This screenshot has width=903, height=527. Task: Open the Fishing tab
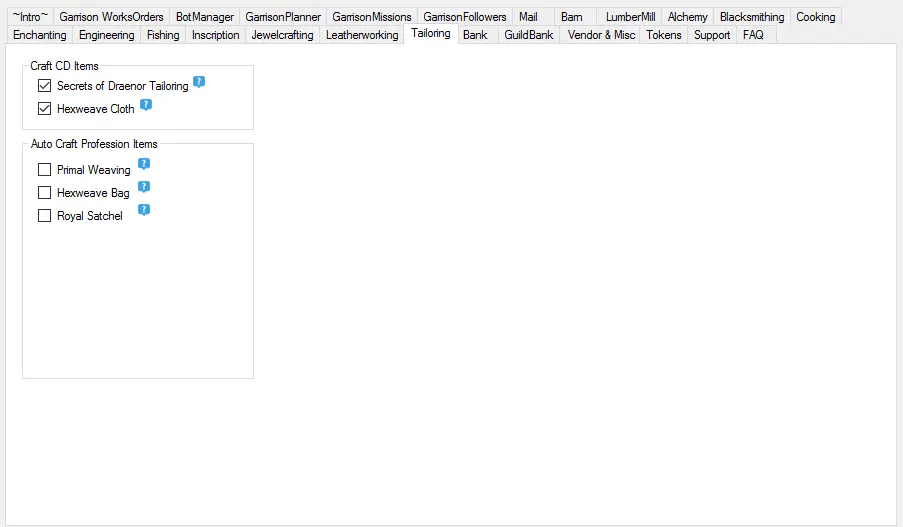pos(163,35)
